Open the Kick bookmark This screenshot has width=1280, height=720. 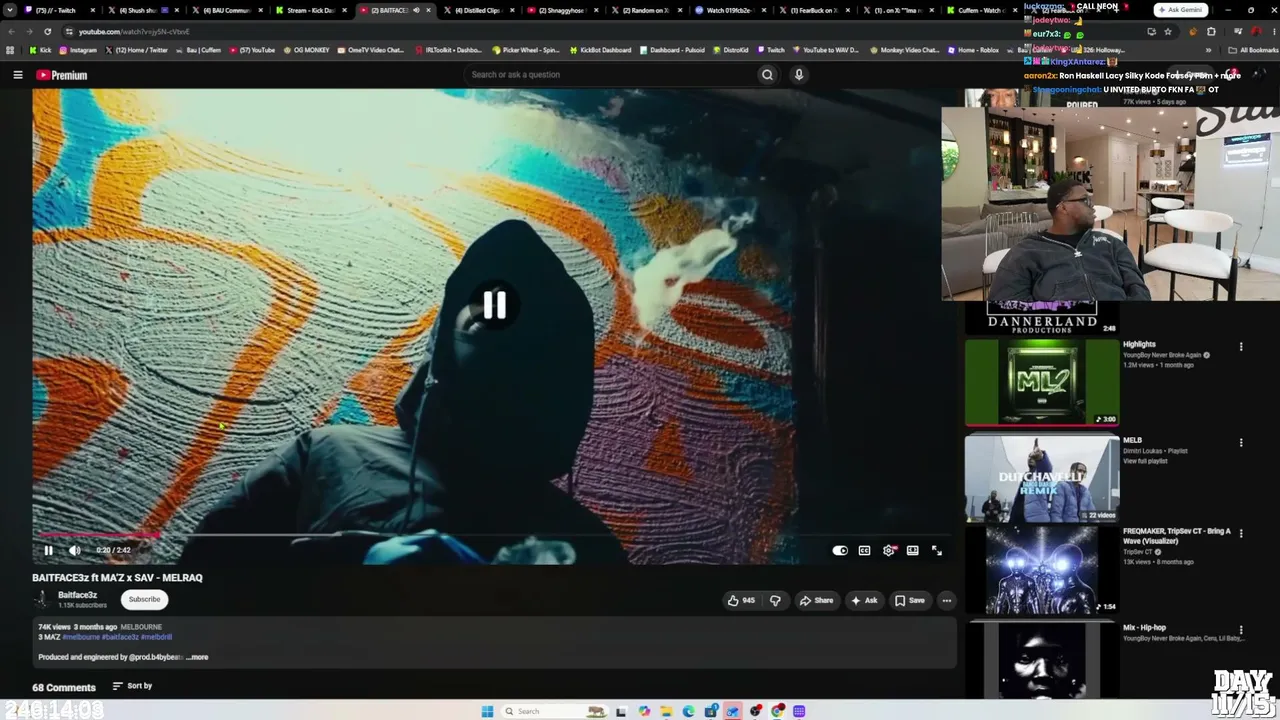pyautogui.click(x=41, y=50)
